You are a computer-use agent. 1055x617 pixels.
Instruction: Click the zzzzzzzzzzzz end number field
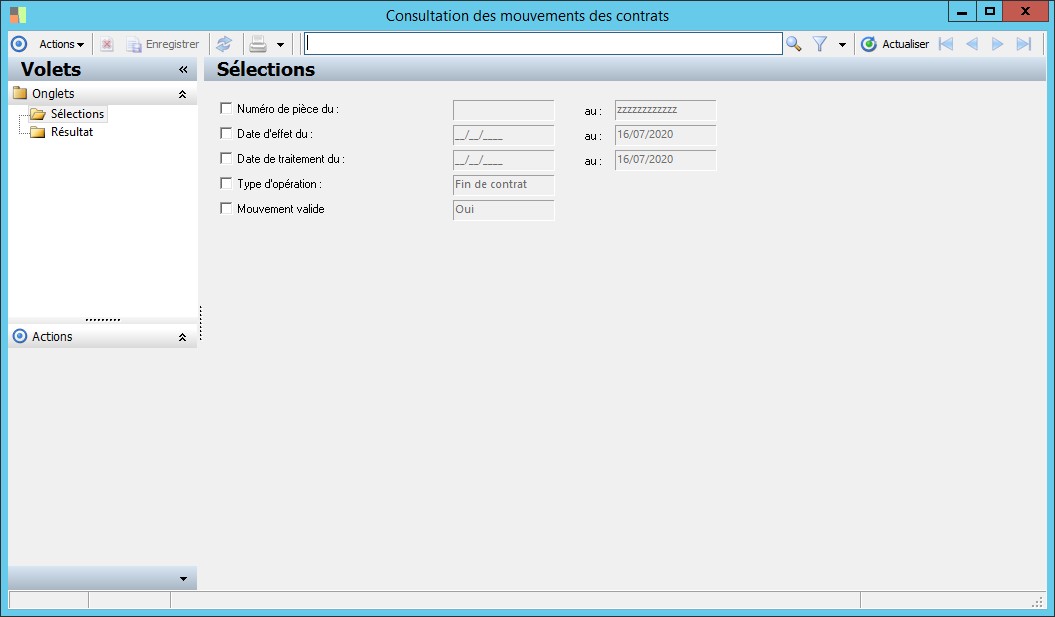[665, 110]
